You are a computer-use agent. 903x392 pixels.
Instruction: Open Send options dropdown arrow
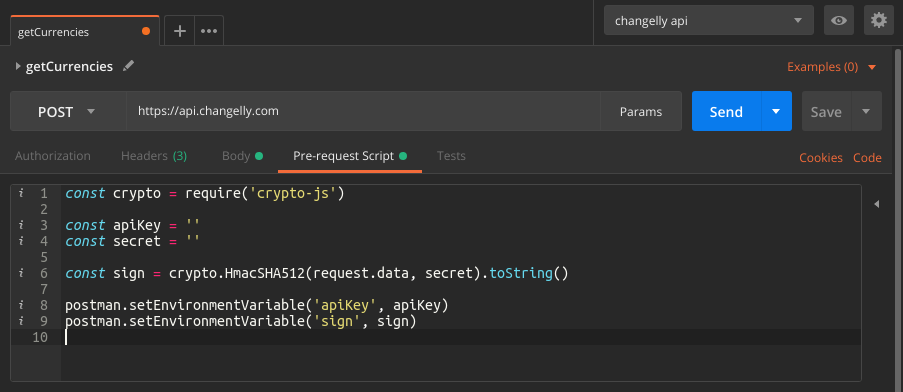pos(776,111)
